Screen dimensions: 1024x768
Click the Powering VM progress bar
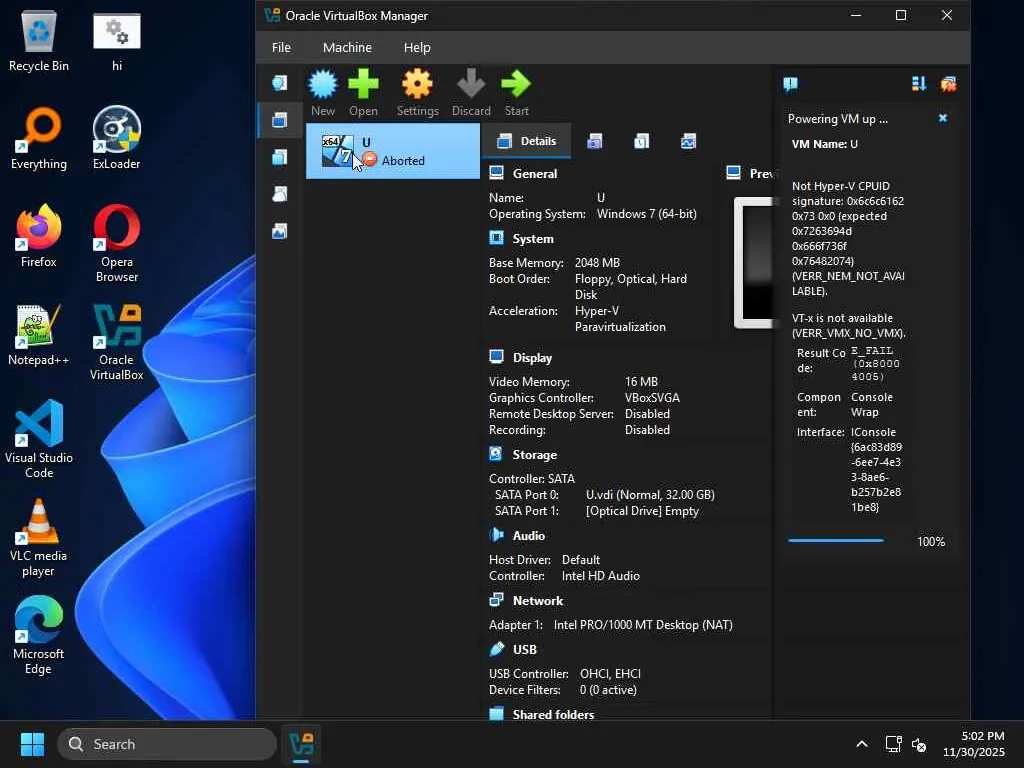pyautogui.click(x=836, y=541)
